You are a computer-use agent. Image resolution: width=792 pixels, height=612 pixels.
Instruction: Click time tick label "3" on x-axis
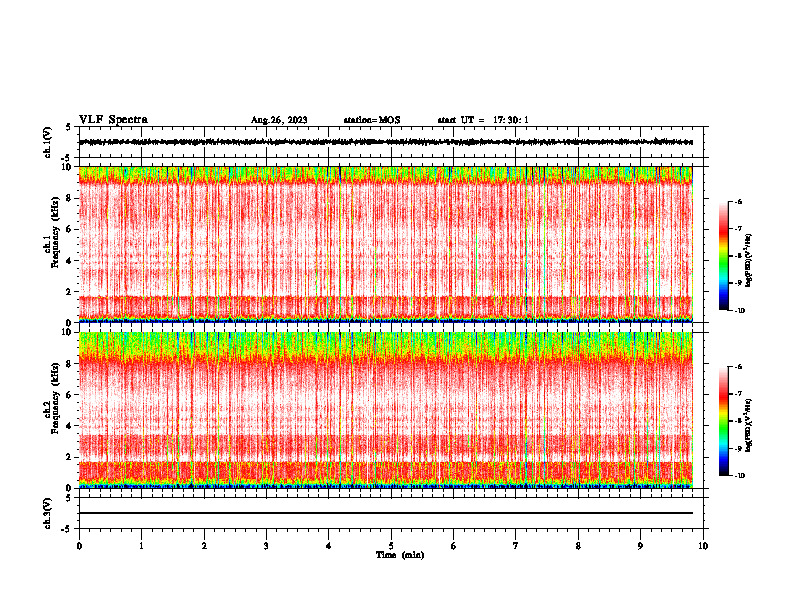point(266,546)
